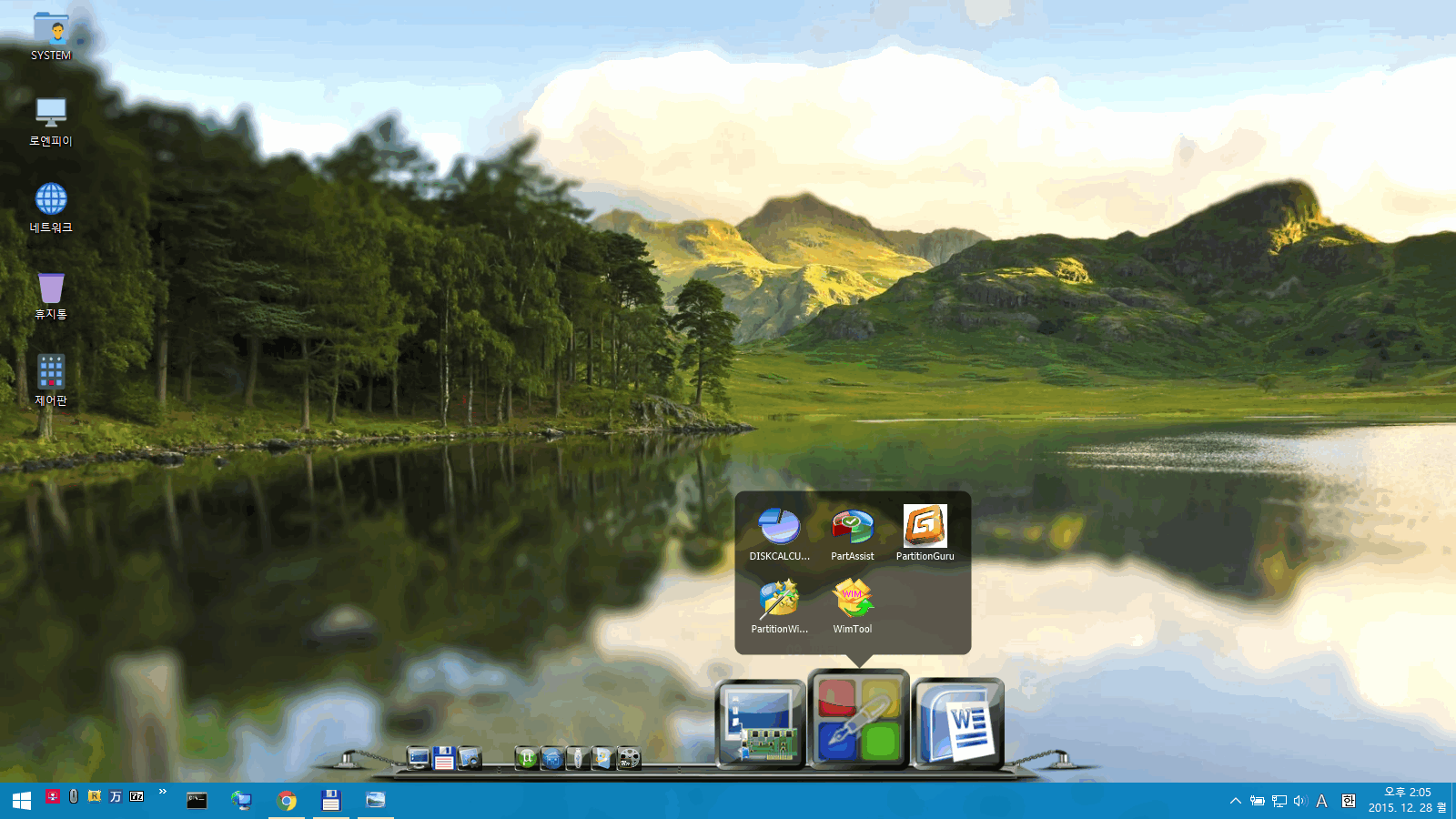The image size is (1456, 819).
Task: Toggle the 한 Korean IME indicator
Action: point(1349,802)
